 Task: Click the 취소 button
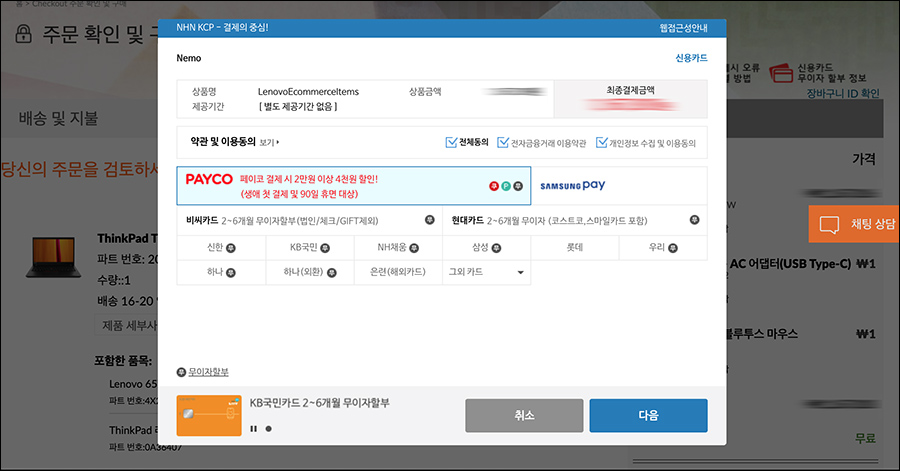point(524,415)
